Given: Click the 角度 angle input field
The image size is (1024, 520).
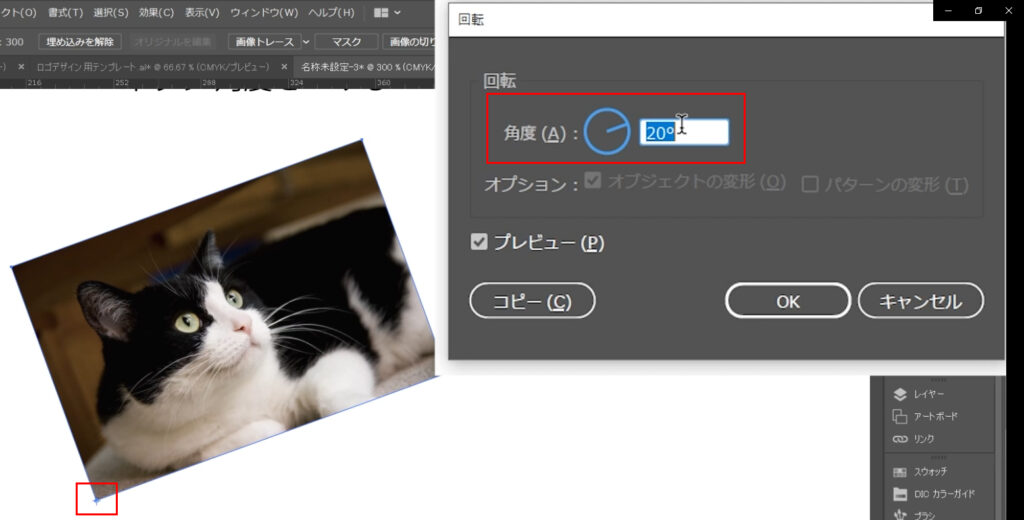Looking at the screenshot, I should click(684, 133).
